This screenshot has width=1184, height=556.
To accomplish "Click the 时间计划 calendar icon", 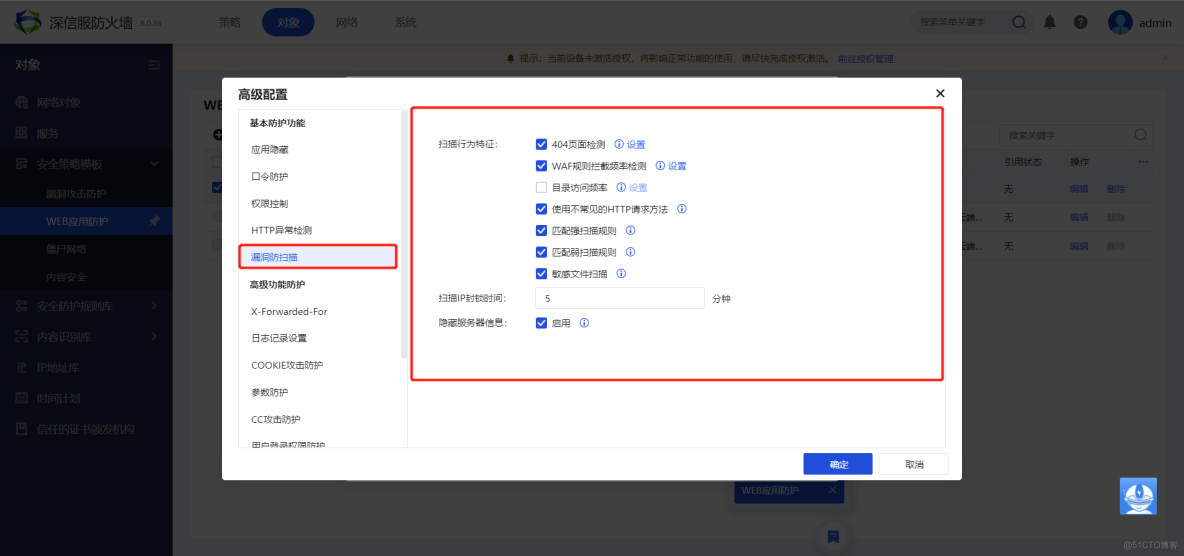I will click(x=22, y=398).
